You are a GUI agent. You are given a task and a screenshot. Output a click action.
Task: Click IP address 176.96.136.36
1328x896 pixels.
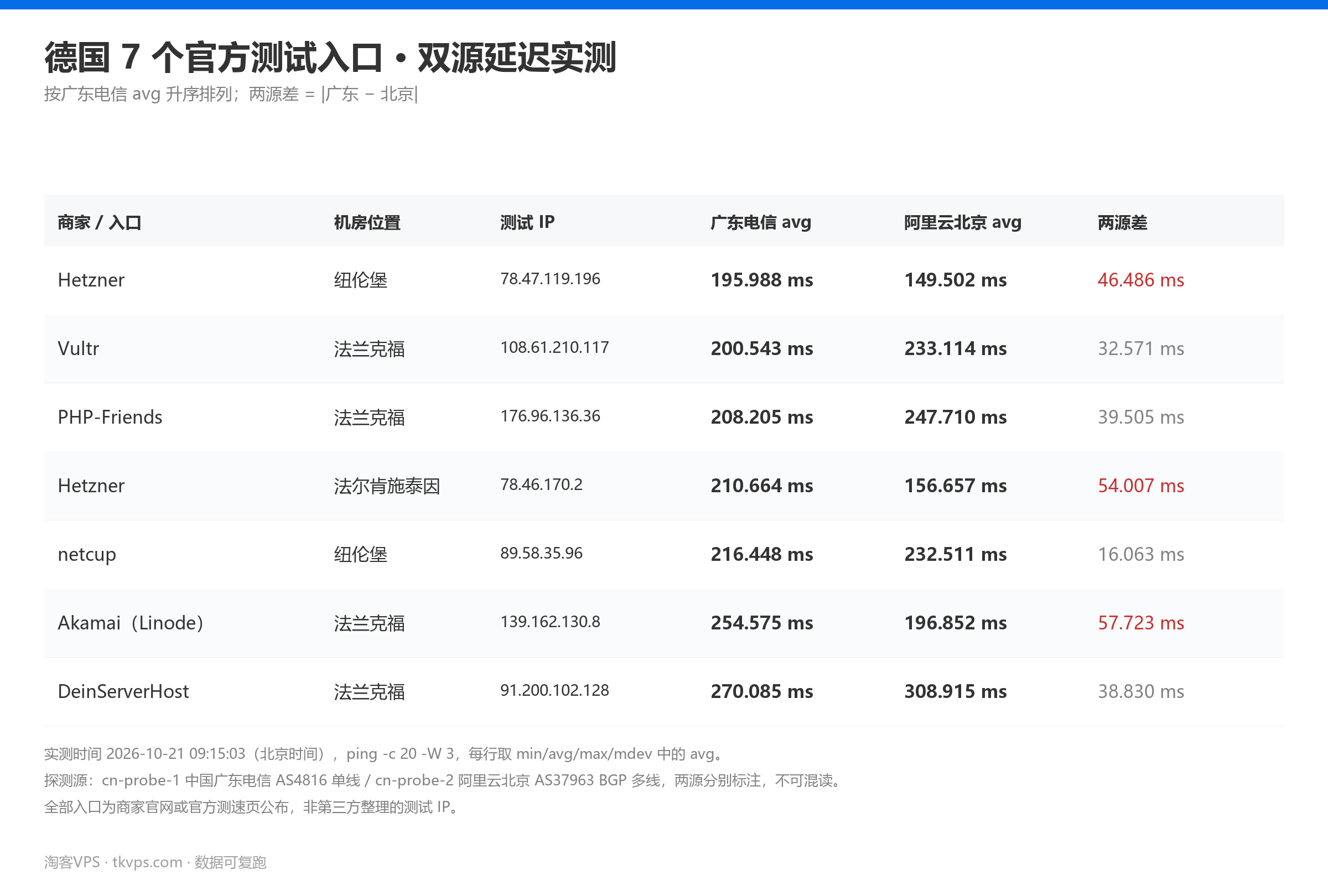coord(550,416)
